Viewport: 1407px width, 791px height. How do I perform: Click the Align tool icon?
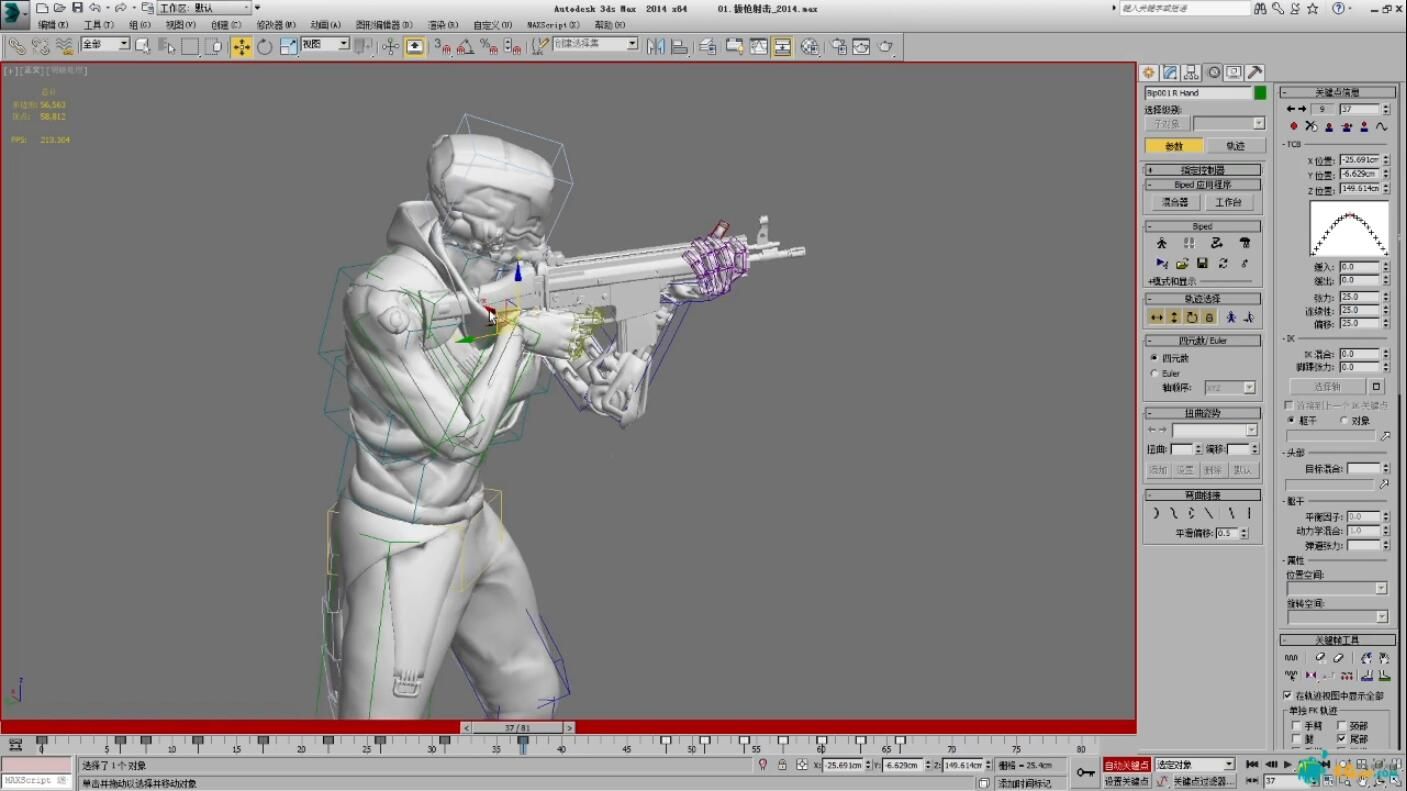tap(679, 46)
